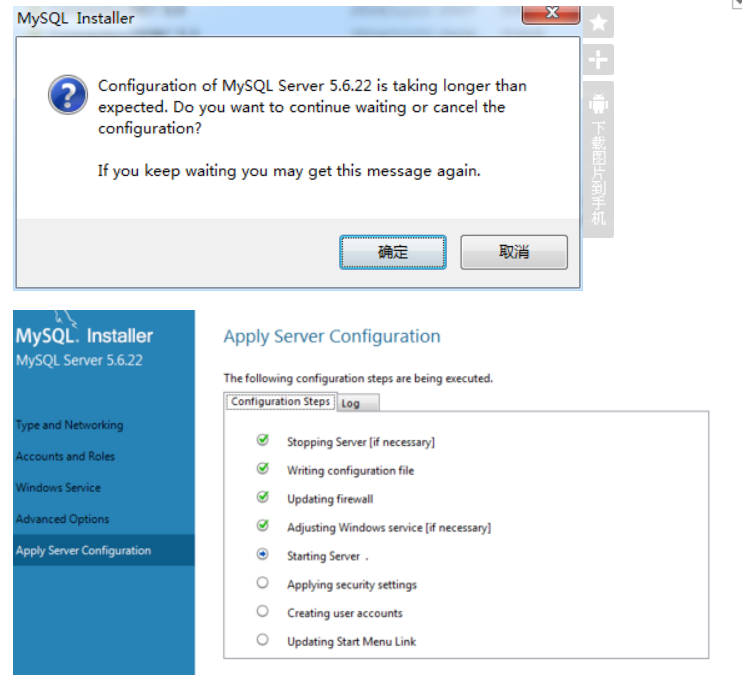Select Windows Service sidebar step
This screenshot has height=675, width=742.
(58, 488)
